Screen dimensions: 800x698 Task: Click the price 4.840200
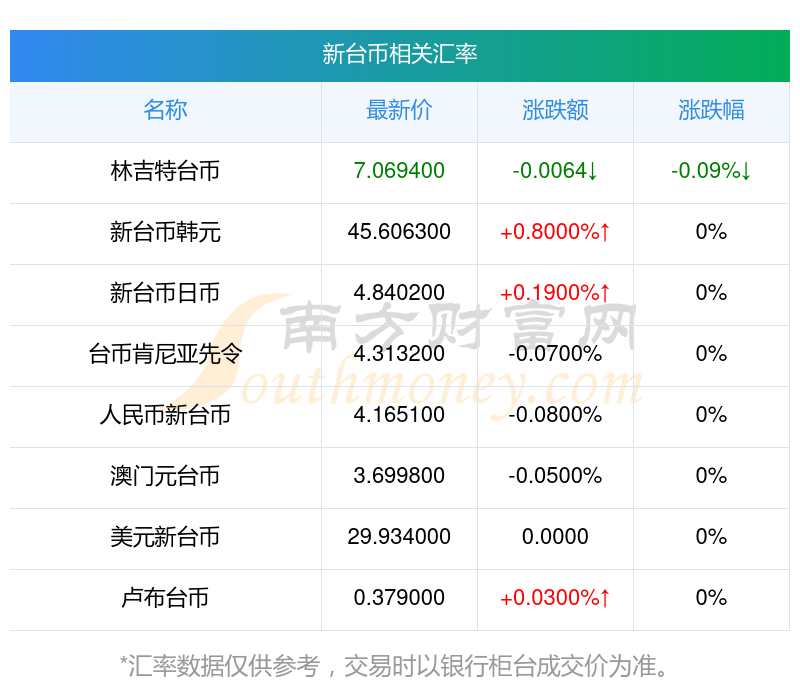399,293
